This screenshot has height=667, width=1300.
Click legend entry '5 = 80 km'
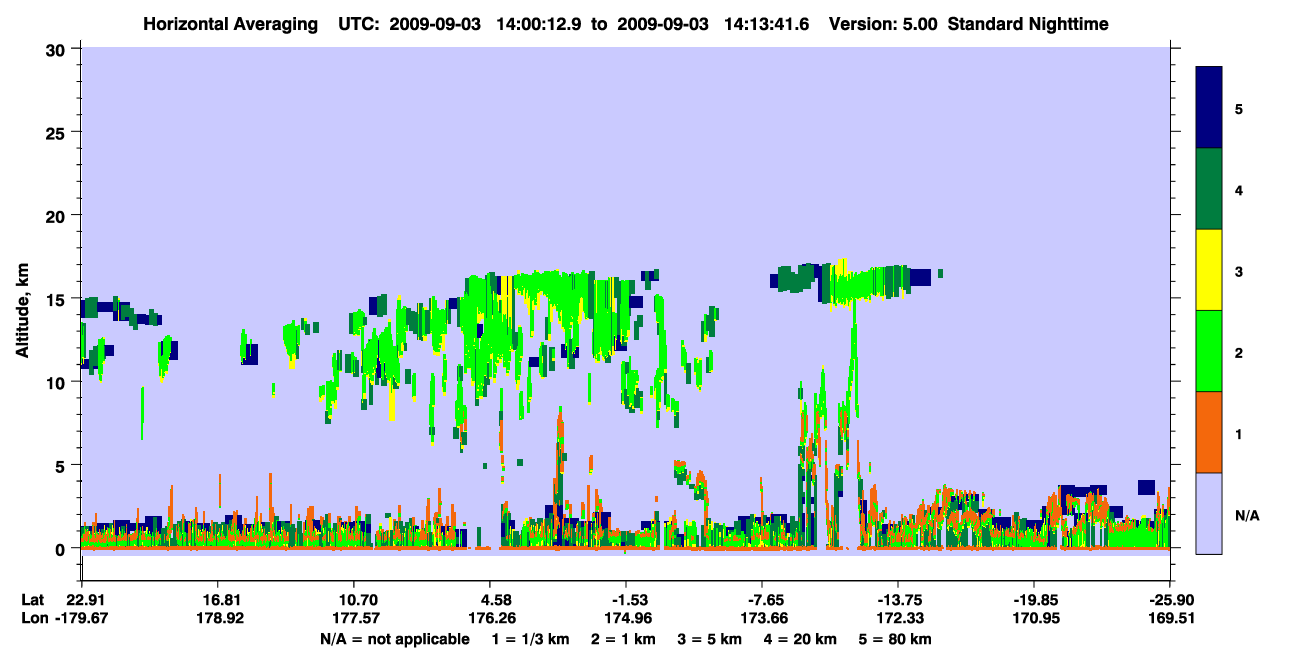(x=895, y=639)
